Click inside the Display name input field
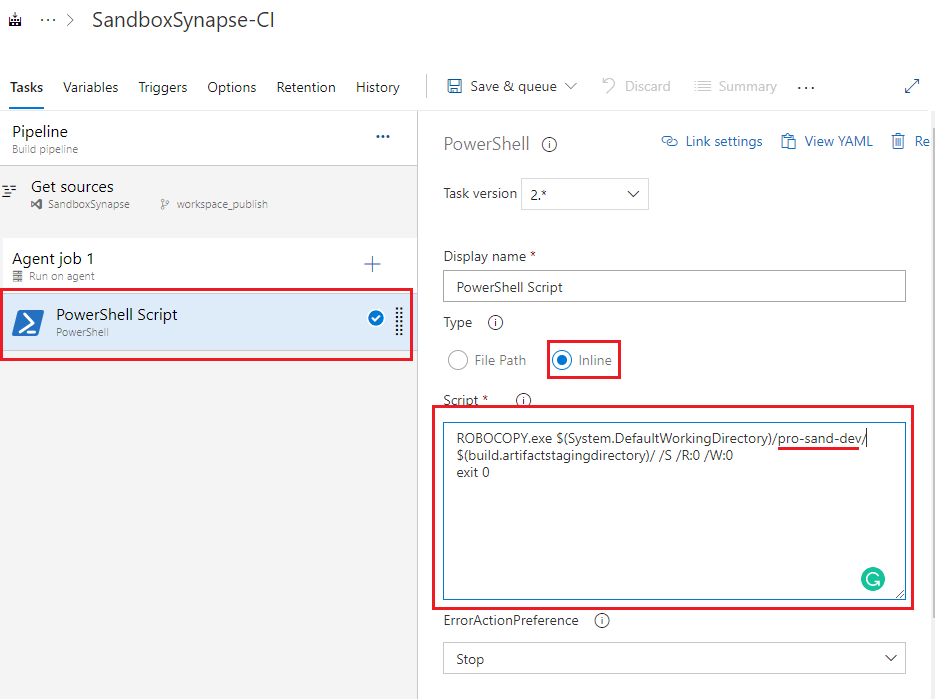 [674, 286]
